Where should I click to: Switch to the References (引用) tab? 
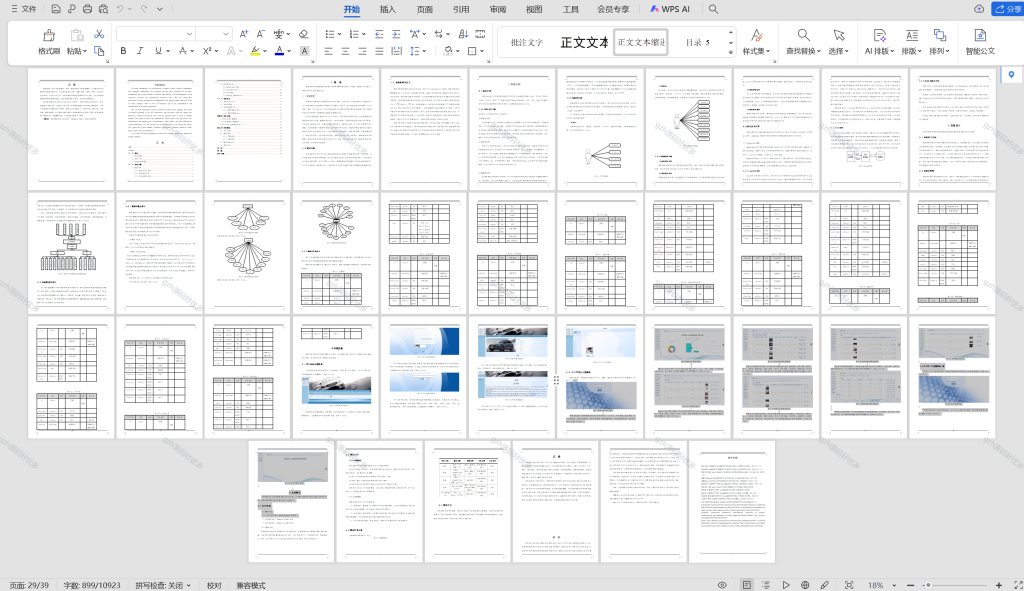[x=461, y=9]
